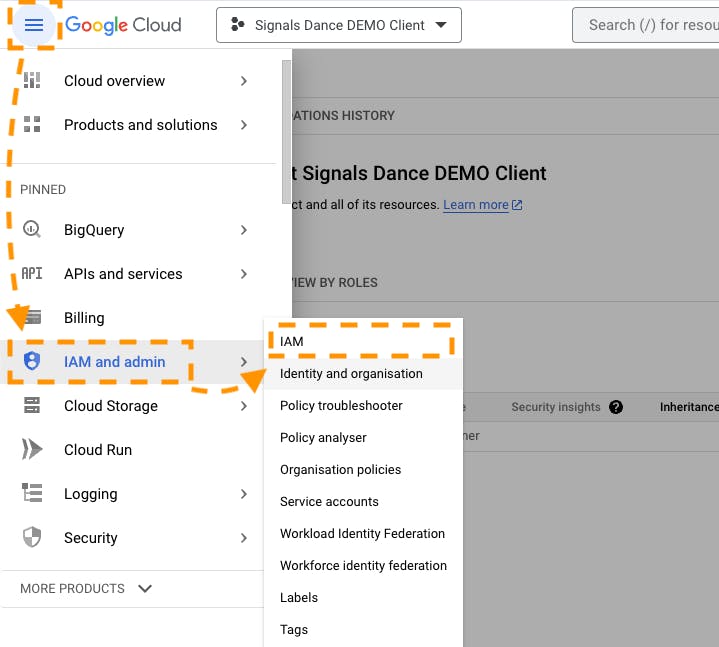Expand the BigQuery submenu chevron

[244, 230]
